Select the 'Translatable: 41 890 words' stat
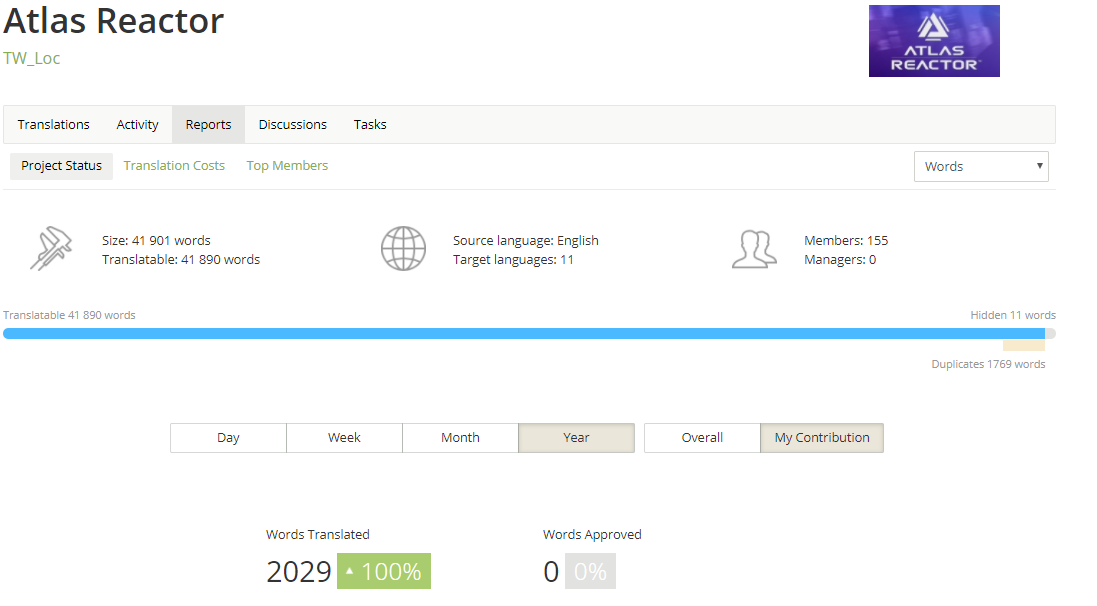This screenshot has height=606, width=1097. [181, 260]
